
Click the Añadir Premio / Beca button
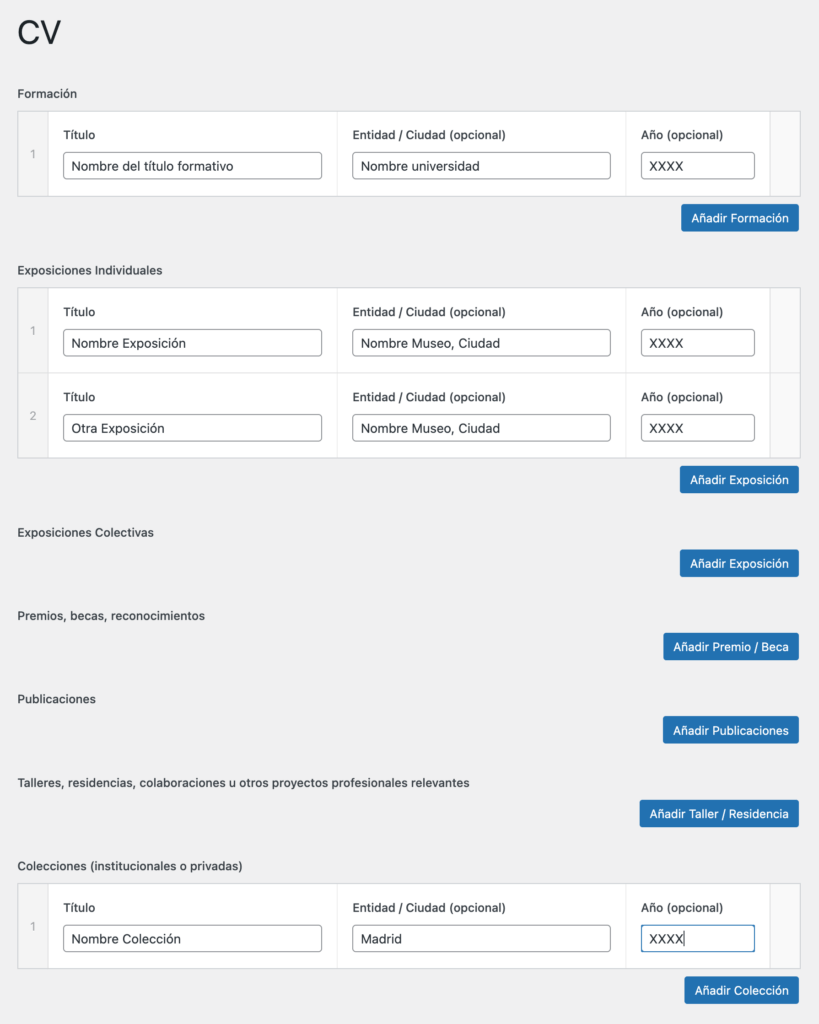pos(730,646)
